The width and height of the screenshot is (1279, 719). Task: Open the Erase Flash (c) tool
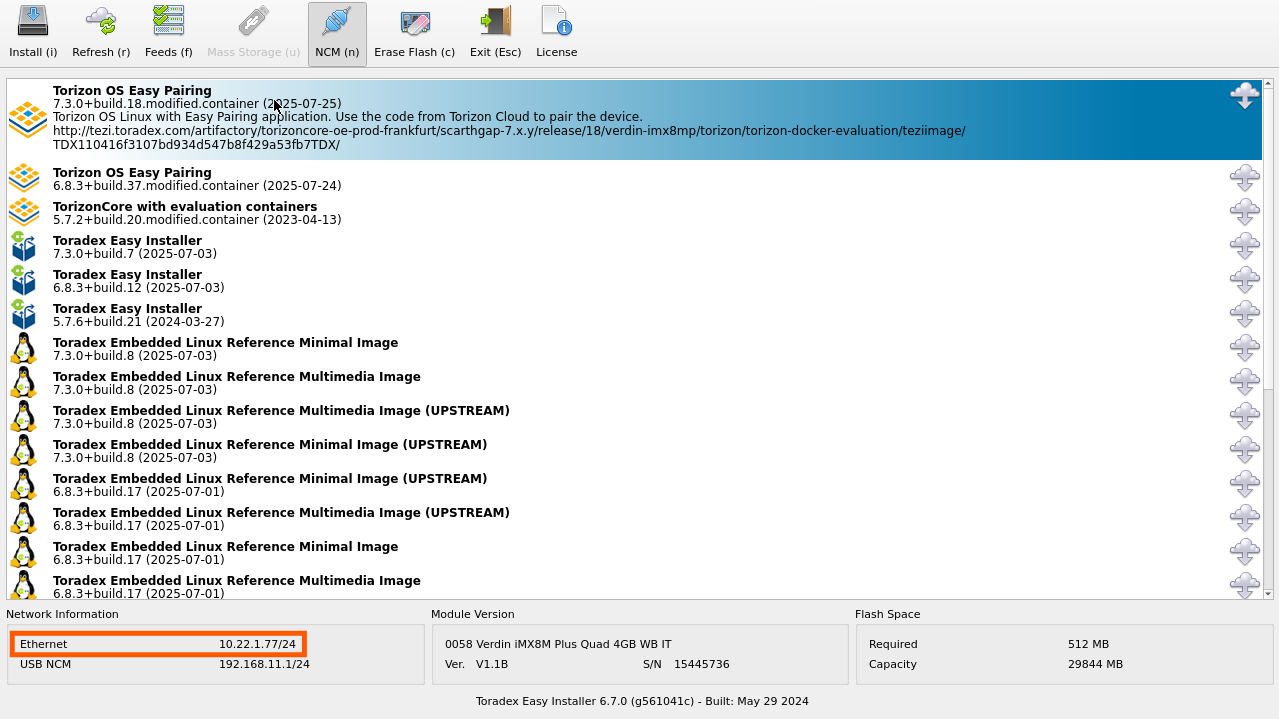coord(414,33)
